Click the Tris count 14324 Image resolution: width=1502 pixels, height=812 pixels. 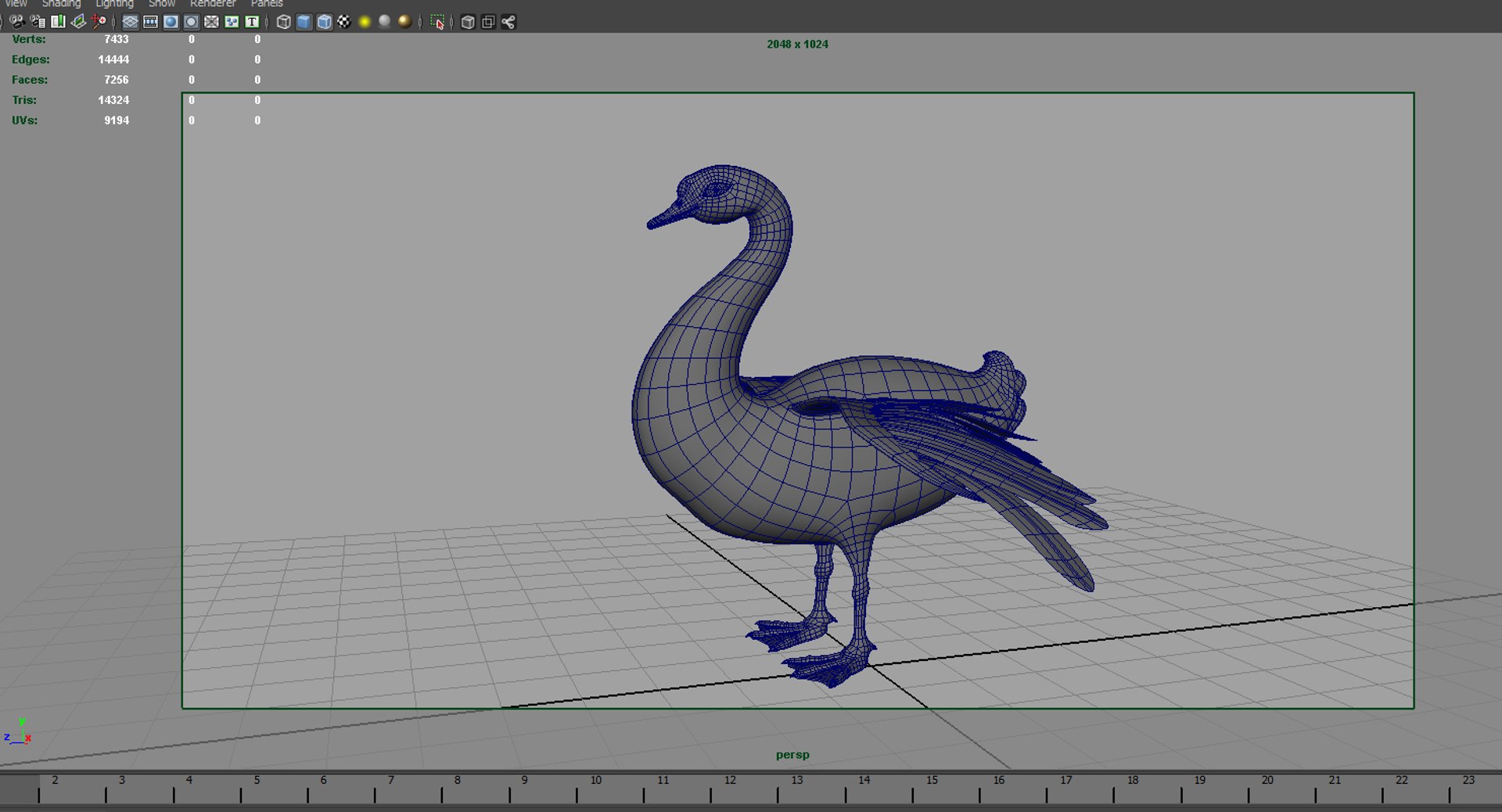[x=113, y=100]
